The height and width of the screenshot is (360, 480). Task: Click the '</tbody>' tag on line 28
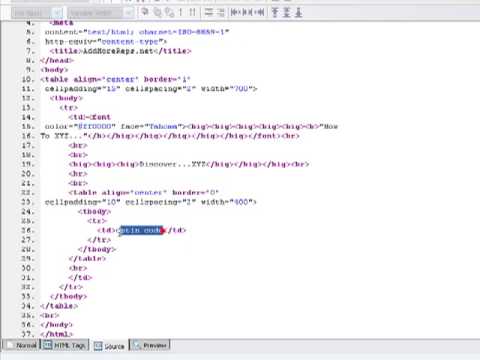[x=97, y=249]
